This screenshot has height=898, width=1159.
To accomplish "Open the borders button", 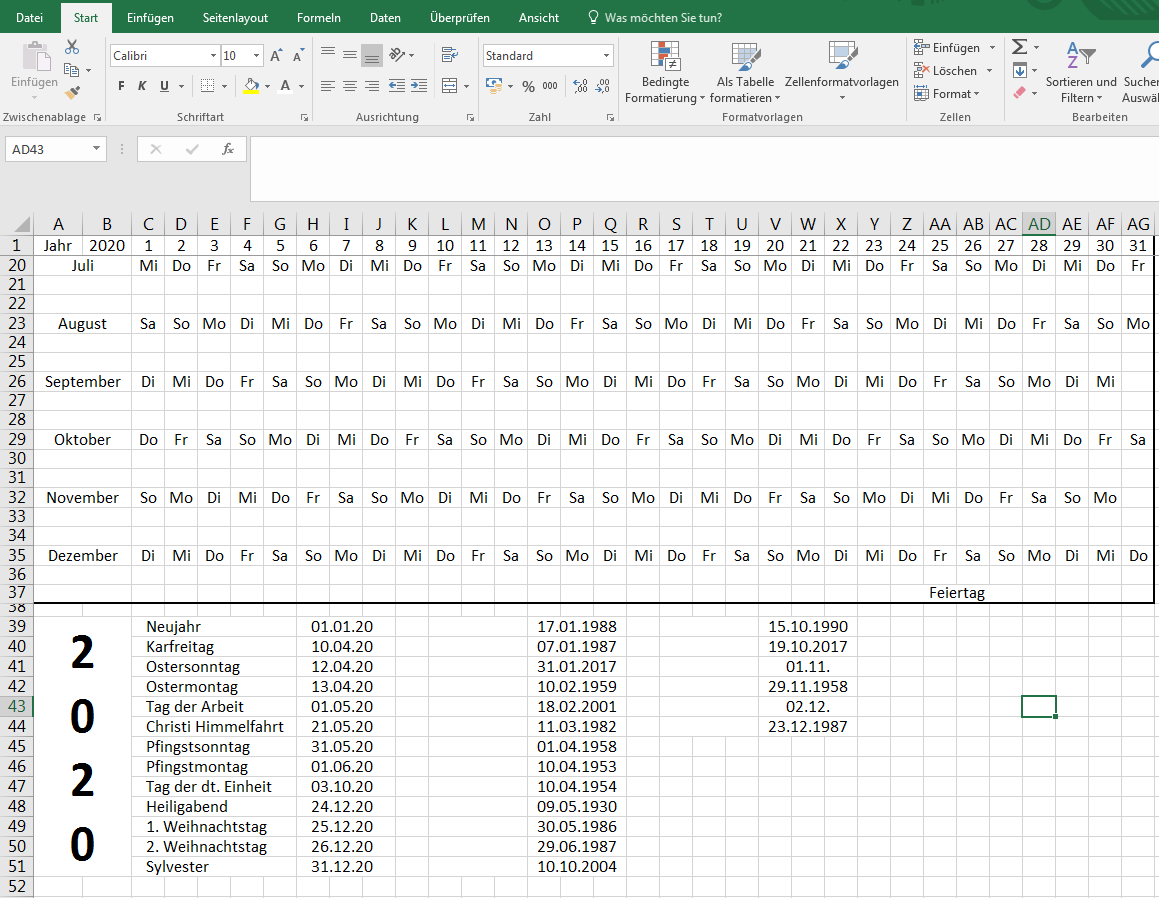I will click(x=208, y=86).
